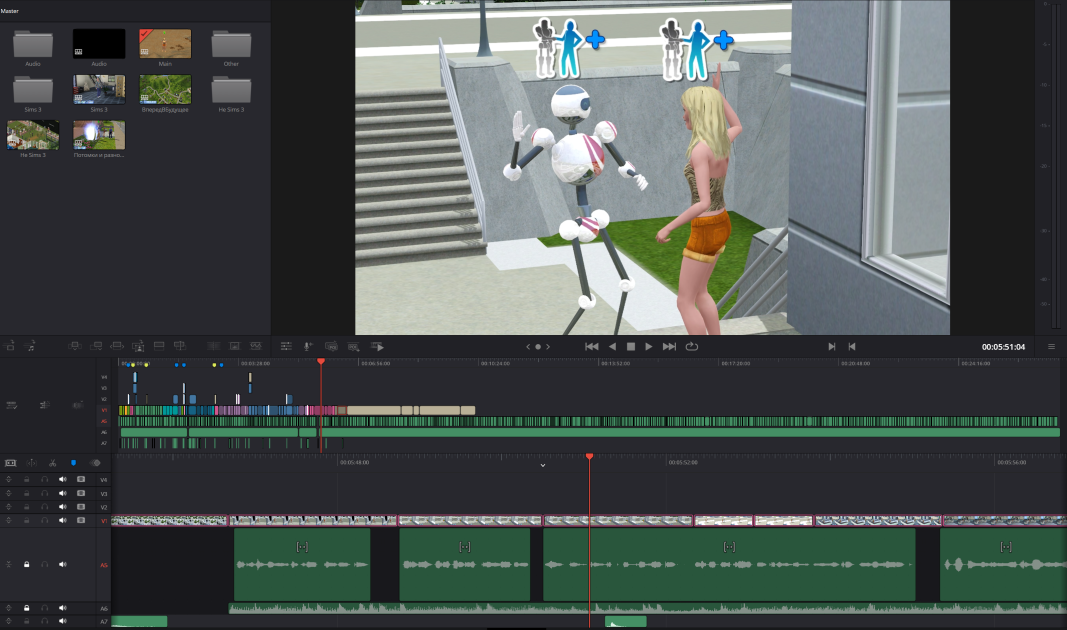Click the timeline options icon left of the scissors
The image size is (1067, 630).
coord(32,463)
